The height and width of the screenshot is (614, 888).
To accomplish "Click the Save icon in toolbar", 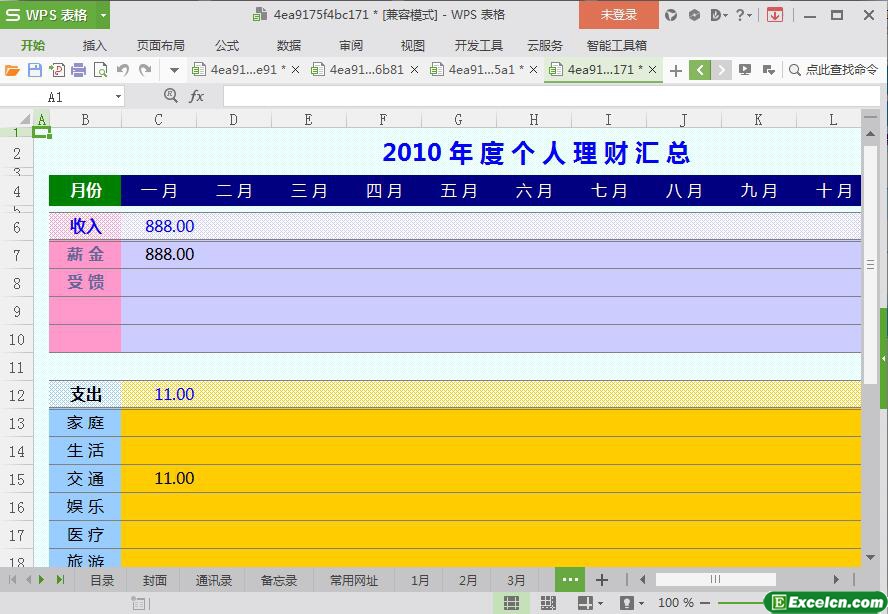I will pyautogui.click(x=34, y=70).
